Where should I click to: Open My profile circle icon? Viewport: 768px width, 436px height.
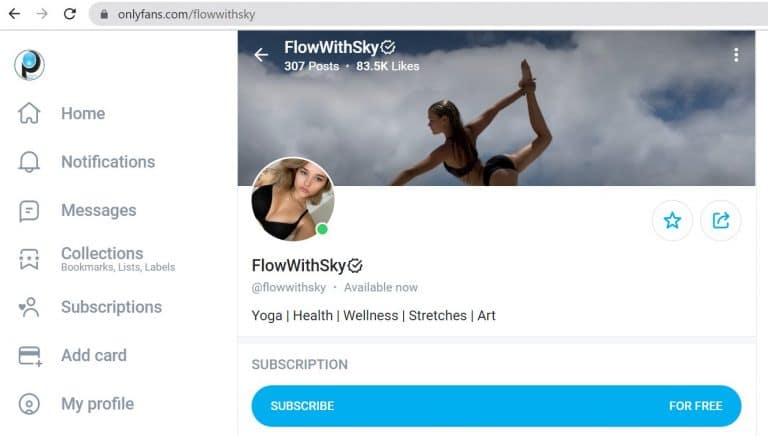[x=29, y=404]
